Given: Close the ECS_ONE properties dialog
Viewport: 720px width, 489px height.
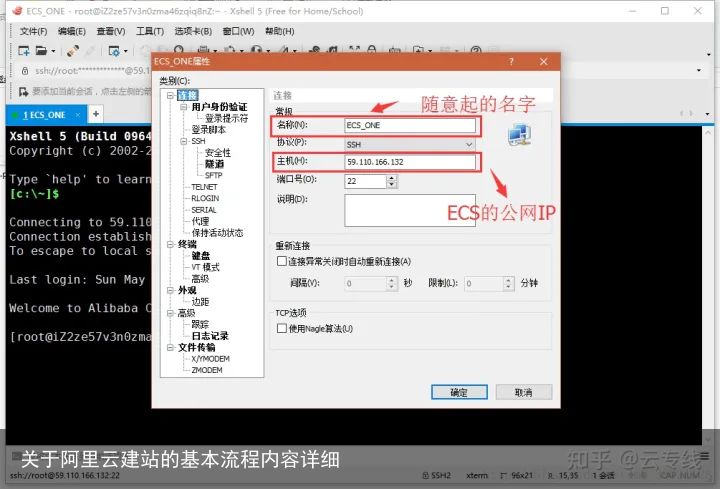Looking at the screenshot, I should (544, 62).
